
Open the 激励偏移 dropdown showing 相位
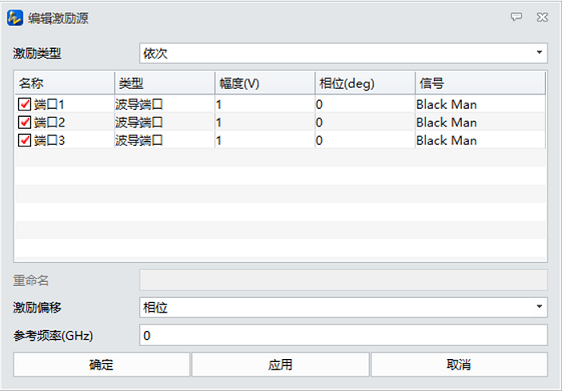coord(343,307)
